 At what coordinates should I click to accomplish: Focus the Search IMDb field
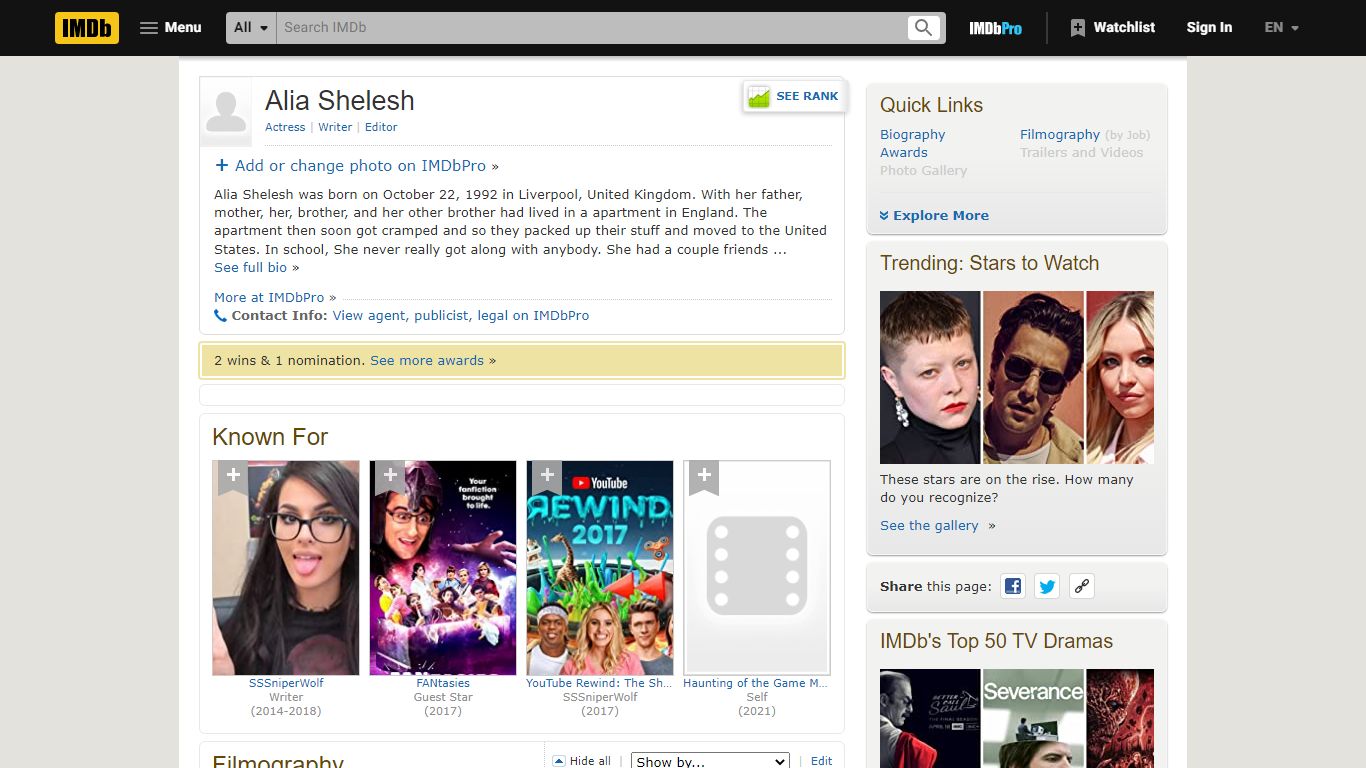point(591,28)
